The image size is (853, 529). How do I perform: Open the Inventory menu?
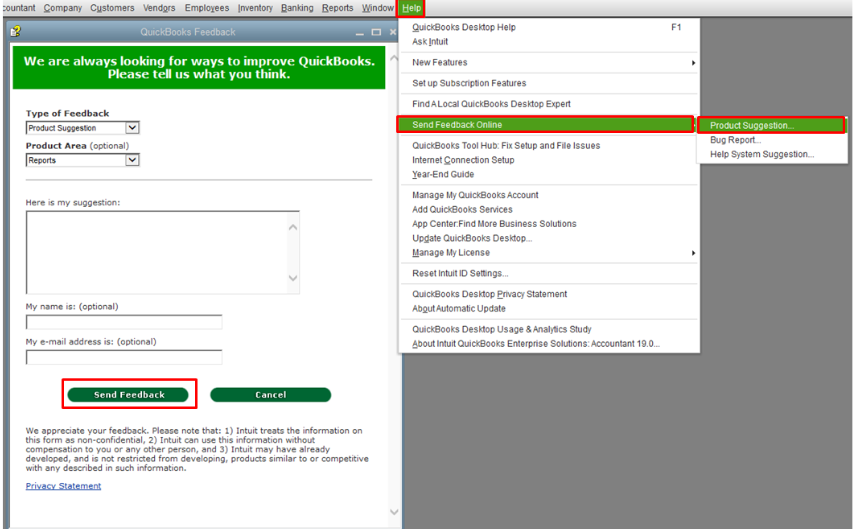coord(255,8)
